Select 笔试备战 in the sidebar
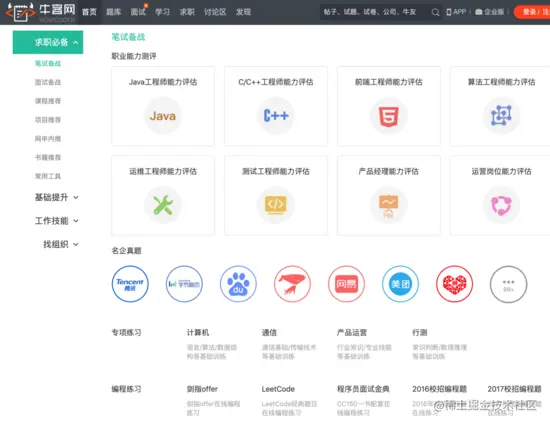550x425 pixels. pyautogui.click(x=48, y=63)
